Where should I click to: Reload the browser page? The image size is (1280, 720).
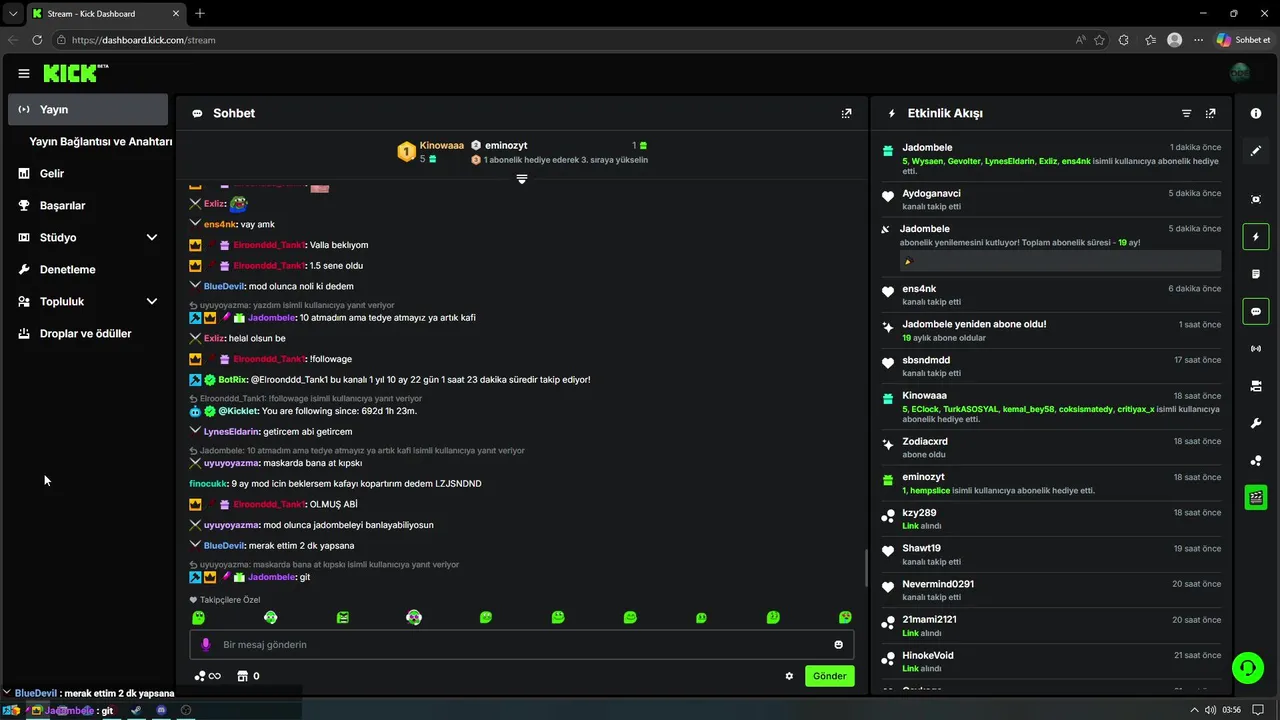[37, 40]
